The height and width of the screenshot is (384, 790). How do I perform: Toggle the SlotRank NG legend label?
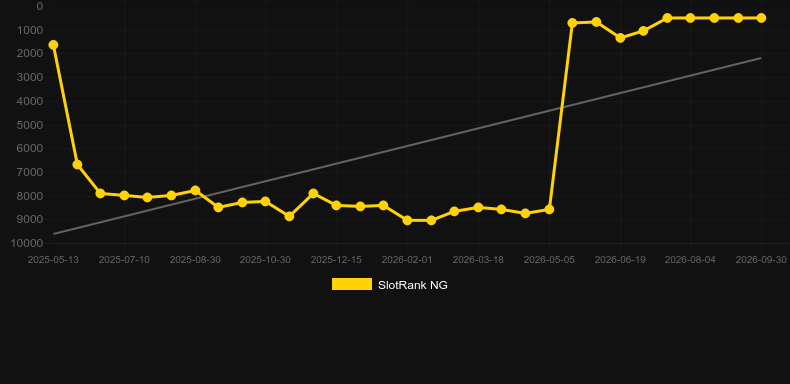(x=413, y=285)
